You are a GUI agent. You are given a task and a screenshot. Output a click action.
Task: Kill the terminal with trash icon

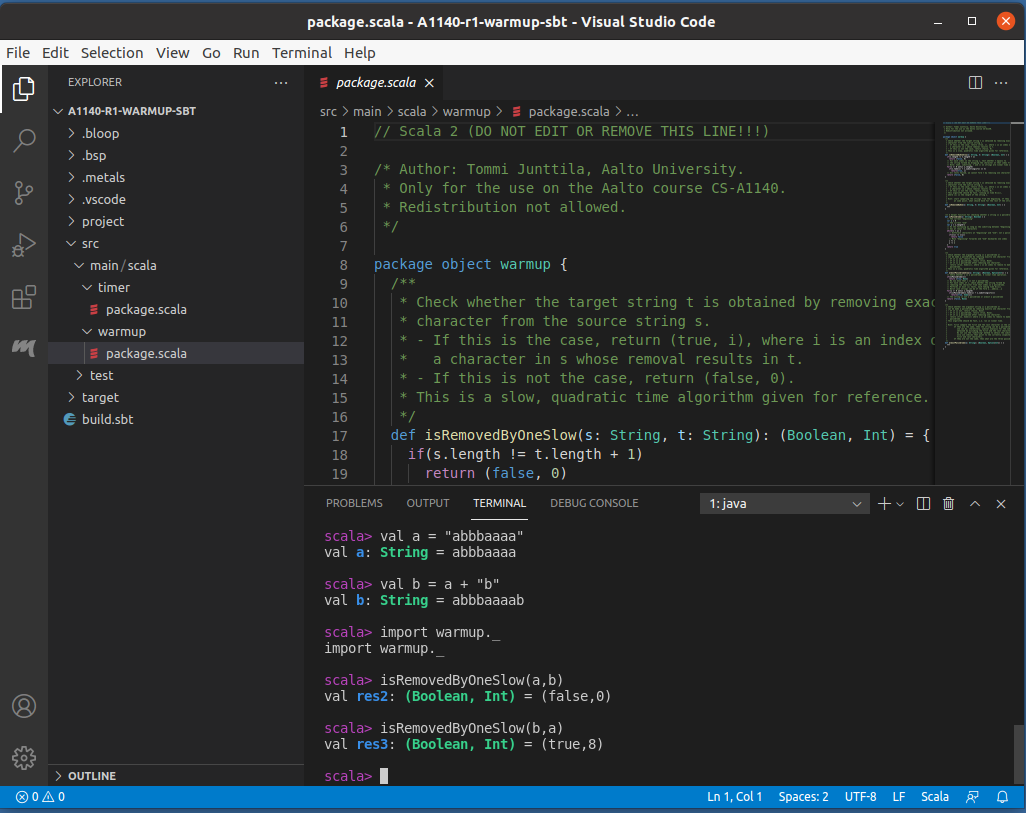[x=949, y=504]
